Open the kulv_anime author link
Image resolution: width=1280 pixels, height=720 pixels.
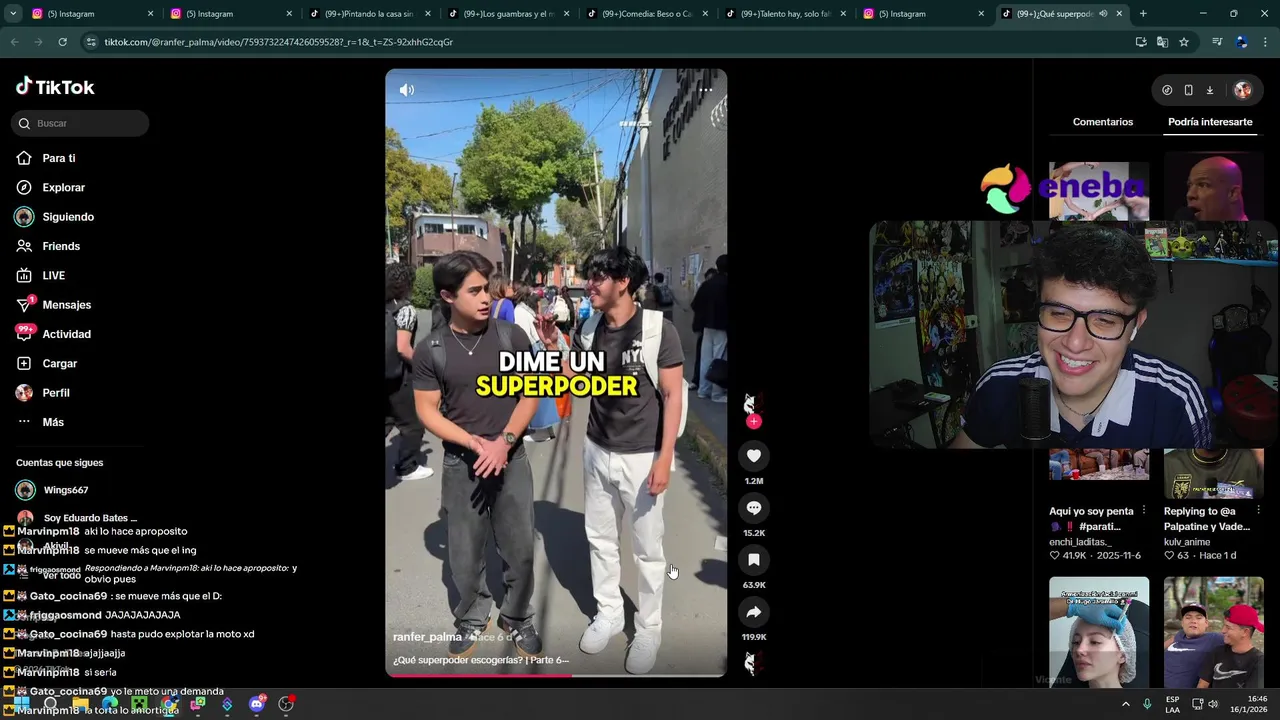[1187, 542]
